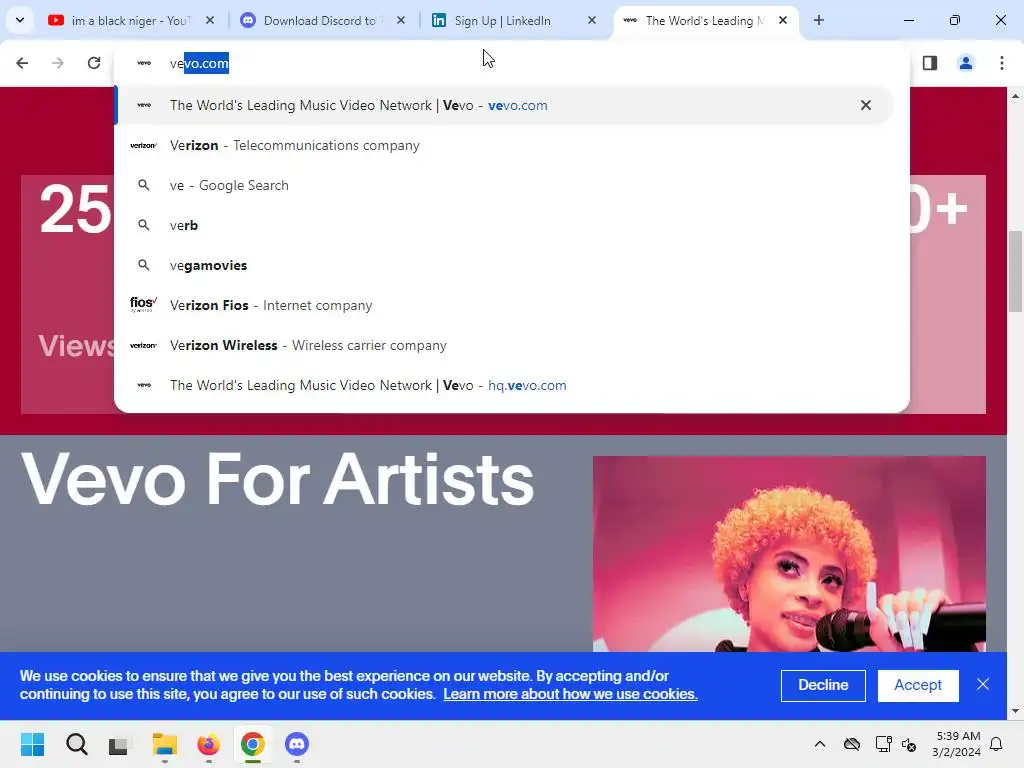Open Task View on the taskbar
1024x768 pixels.
118,744
